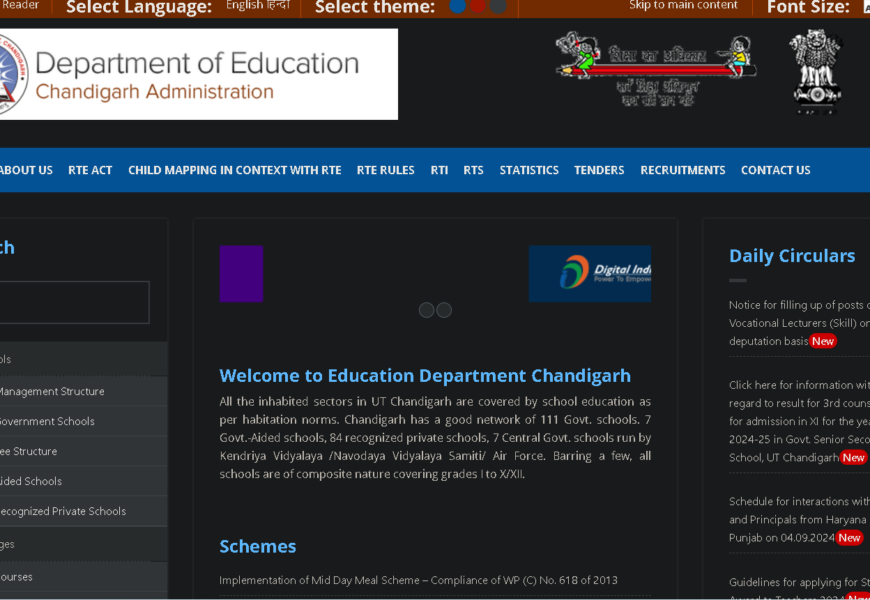Screen dimensions: 870x600
Task: Open the RECRUITMENTS menu item
Action: (682, 170)
